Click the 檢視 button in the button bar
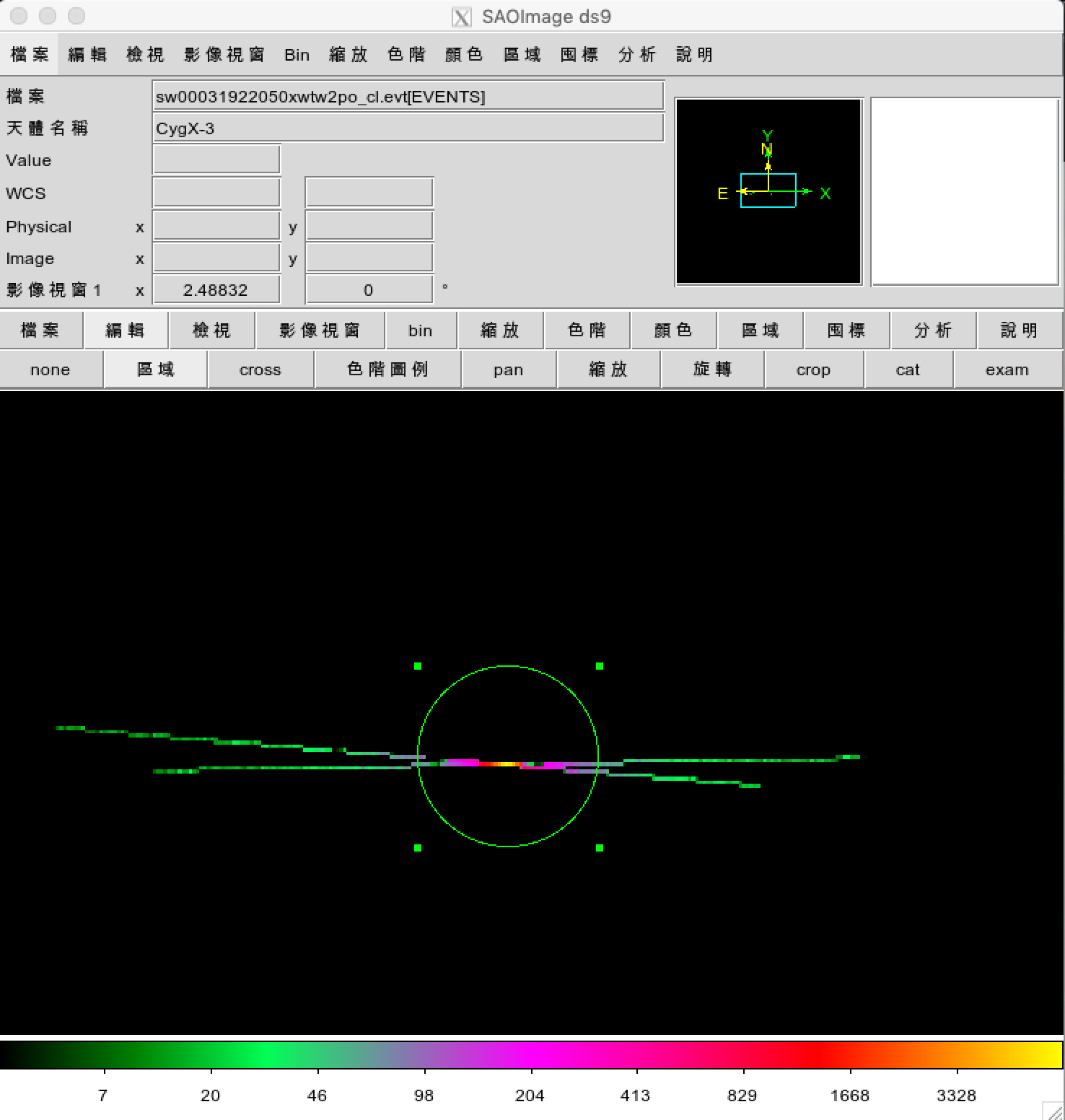This screenshot has width=1065, height=1120. pos(212,331)
